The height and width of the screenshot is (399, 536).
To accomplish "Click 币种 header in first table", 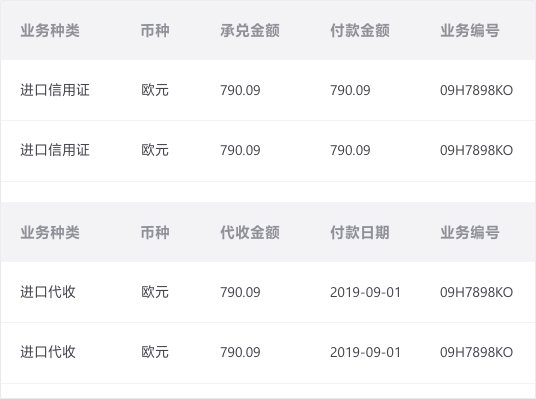I will [x=155, y=30].
